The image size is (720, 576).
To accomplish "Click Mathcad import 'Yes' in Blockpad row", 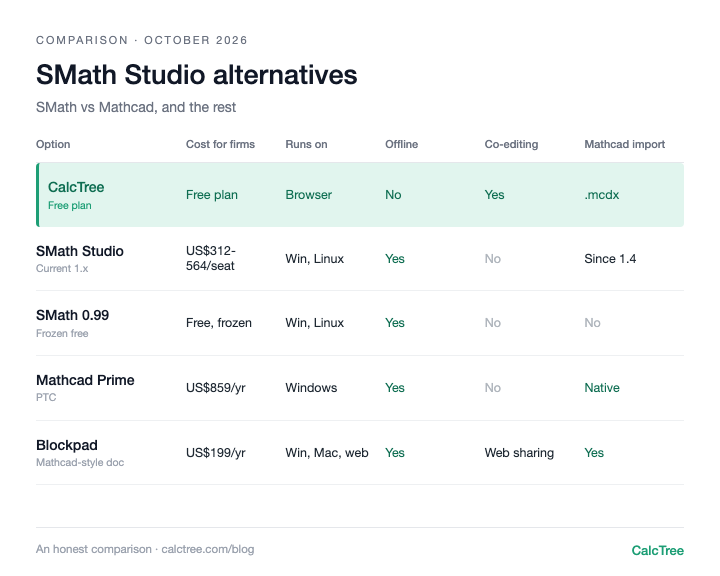I will pos(594,453).
